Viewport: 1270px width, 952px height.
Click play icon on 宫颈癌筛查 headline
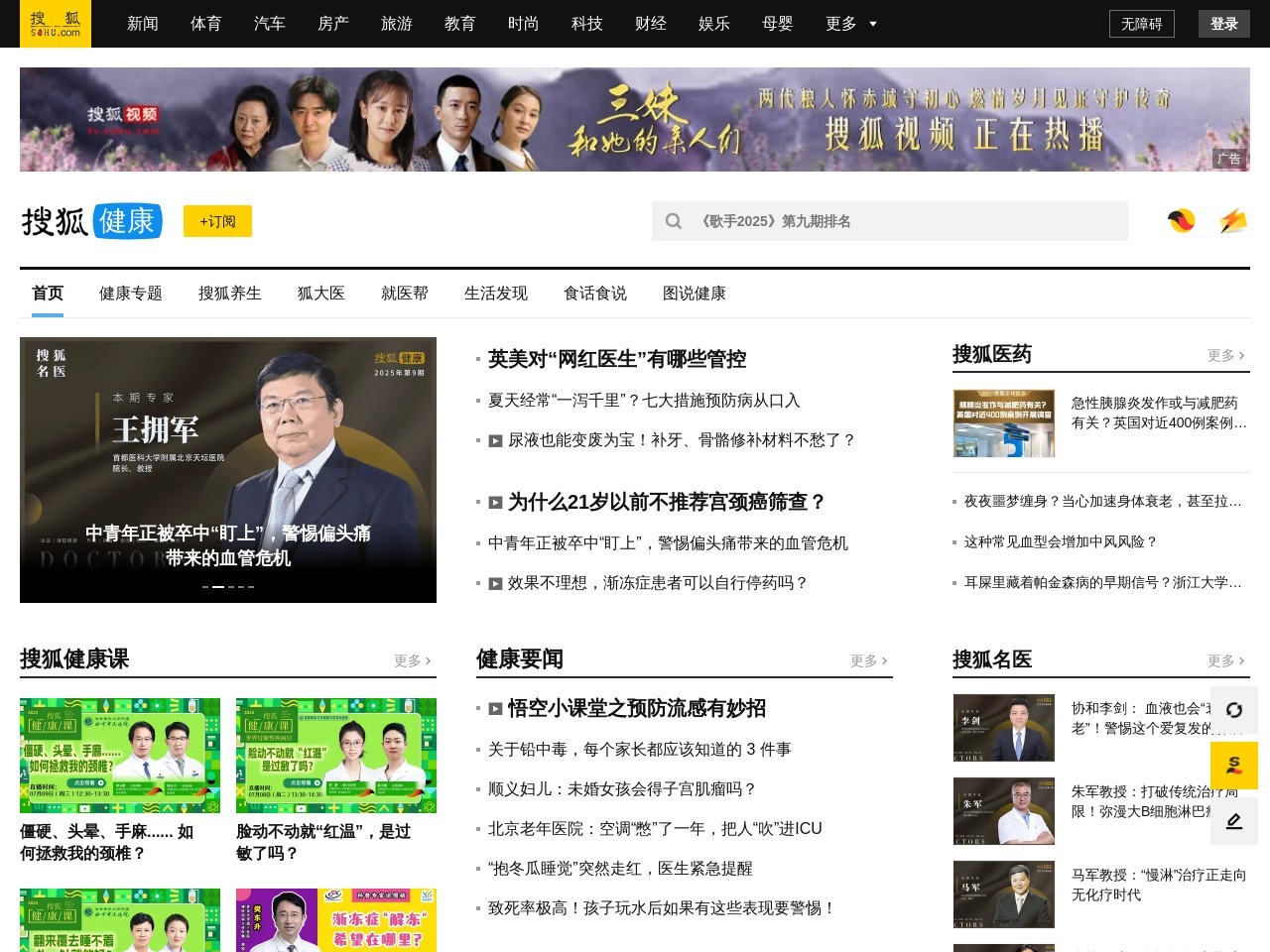[x=495, y=503]
